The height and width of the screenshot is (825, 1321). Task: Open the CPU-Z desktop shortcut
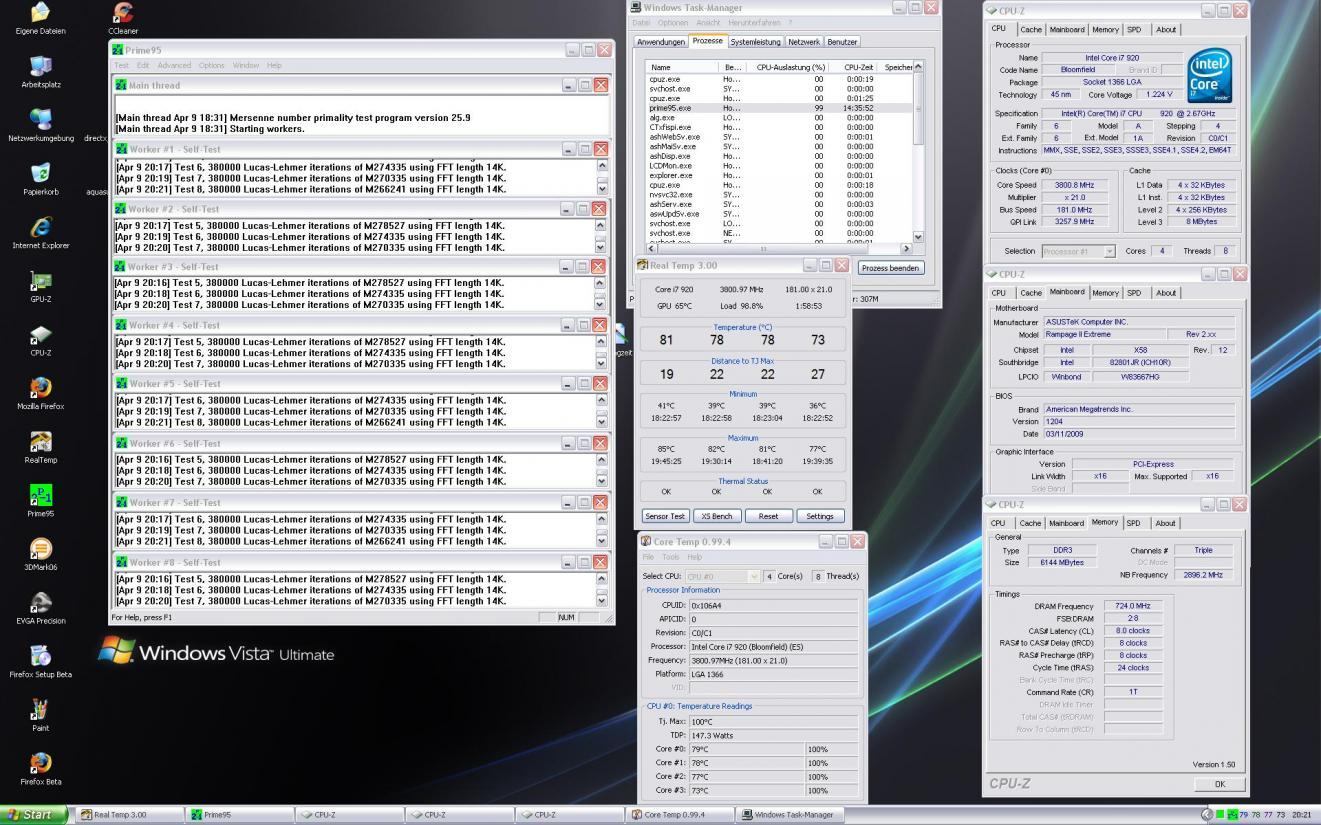pyautogui.click(x=41, y=341)
